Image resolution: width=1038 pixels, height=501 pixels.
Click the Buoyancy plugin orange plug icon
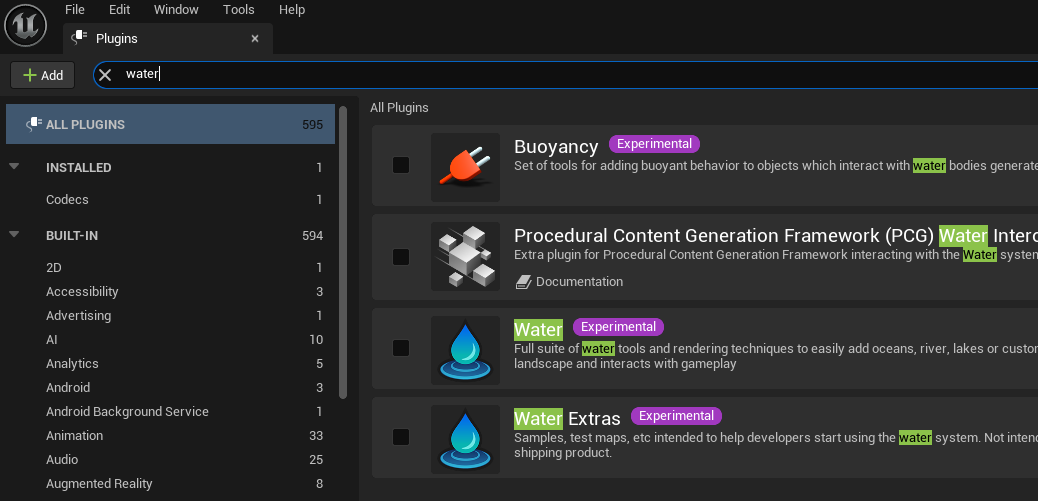[465, 167]
